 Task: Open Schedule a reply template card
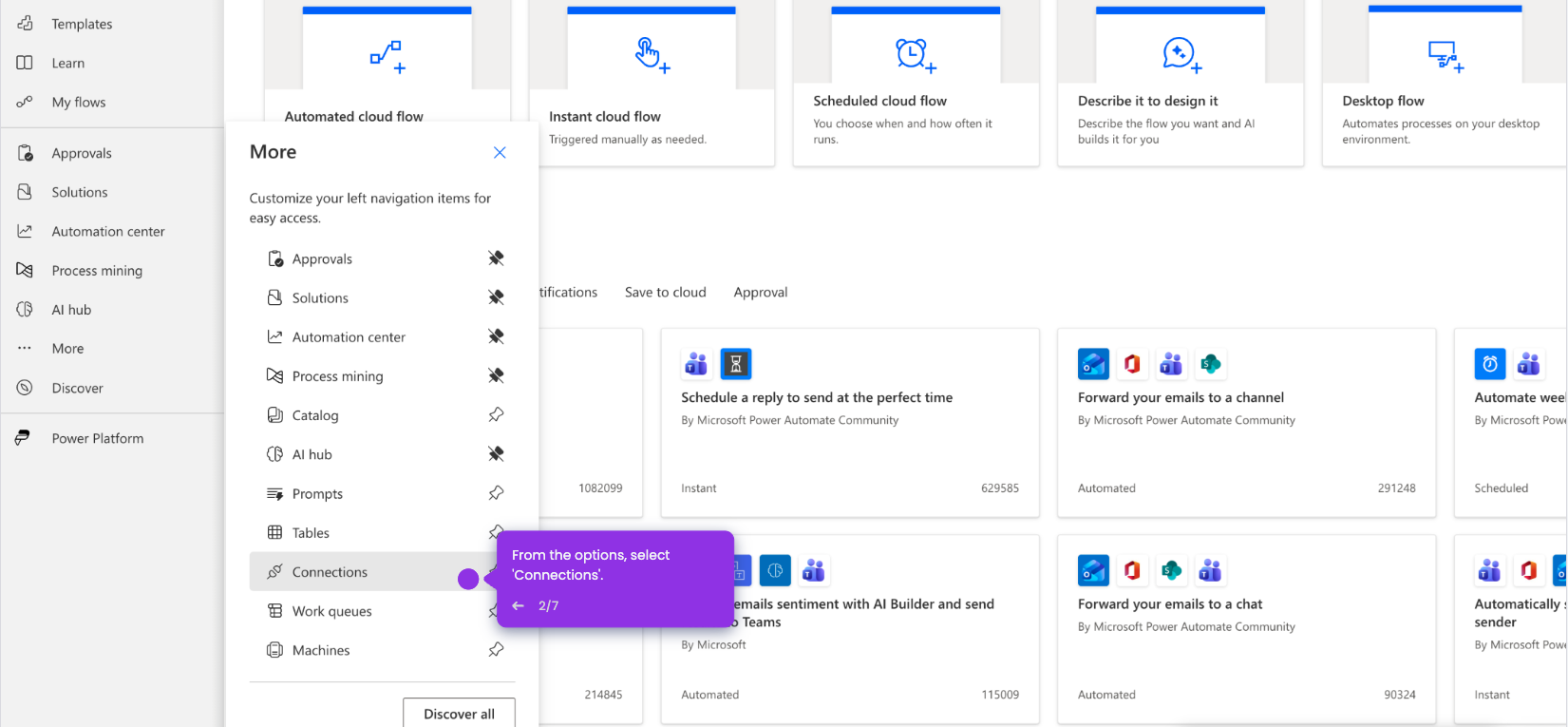click(850, 423)
